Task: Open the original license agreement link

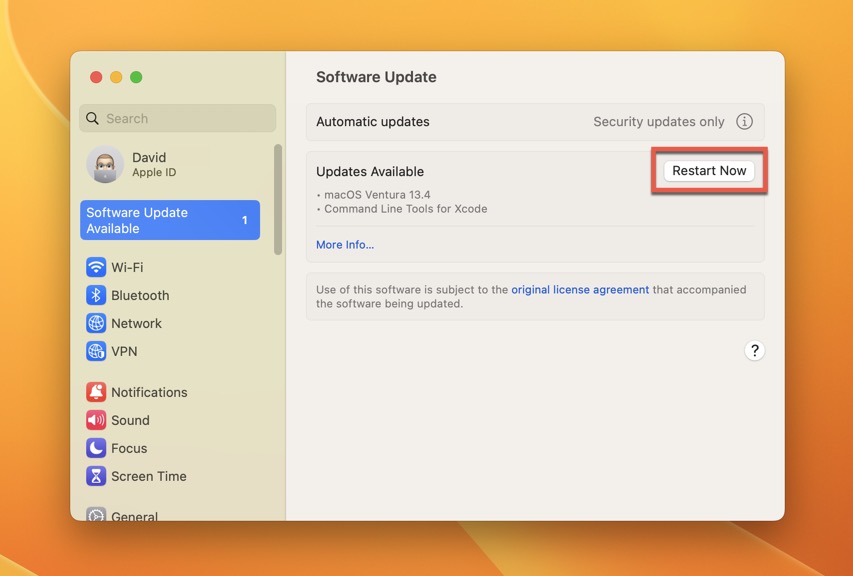Action: 580,289
